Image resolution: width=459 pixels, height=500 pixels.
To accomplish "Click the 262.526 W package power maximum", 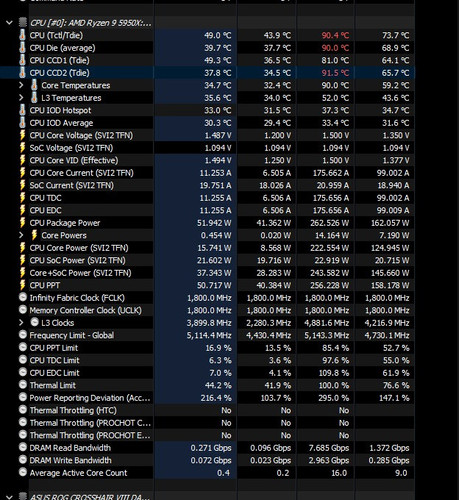I will [330, 223].
